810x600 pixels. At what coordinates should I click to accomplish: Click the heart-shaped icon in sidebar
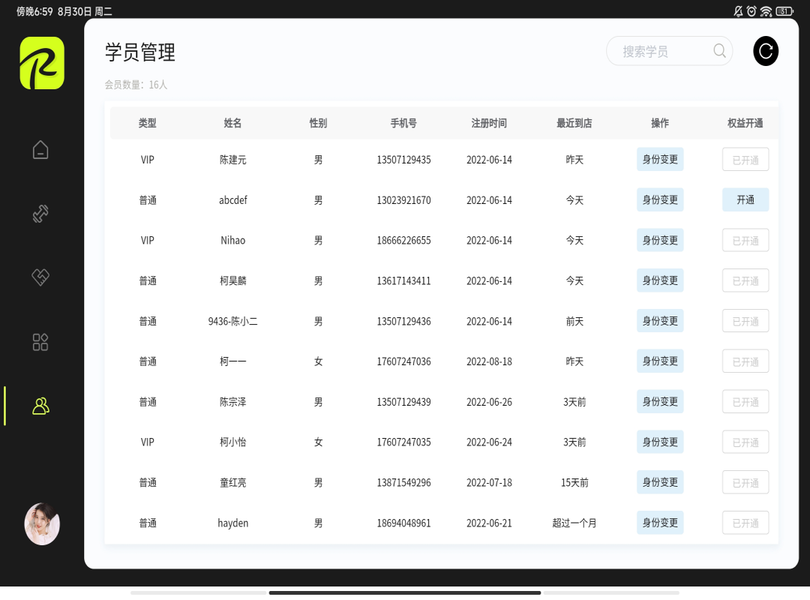(40, 277)
